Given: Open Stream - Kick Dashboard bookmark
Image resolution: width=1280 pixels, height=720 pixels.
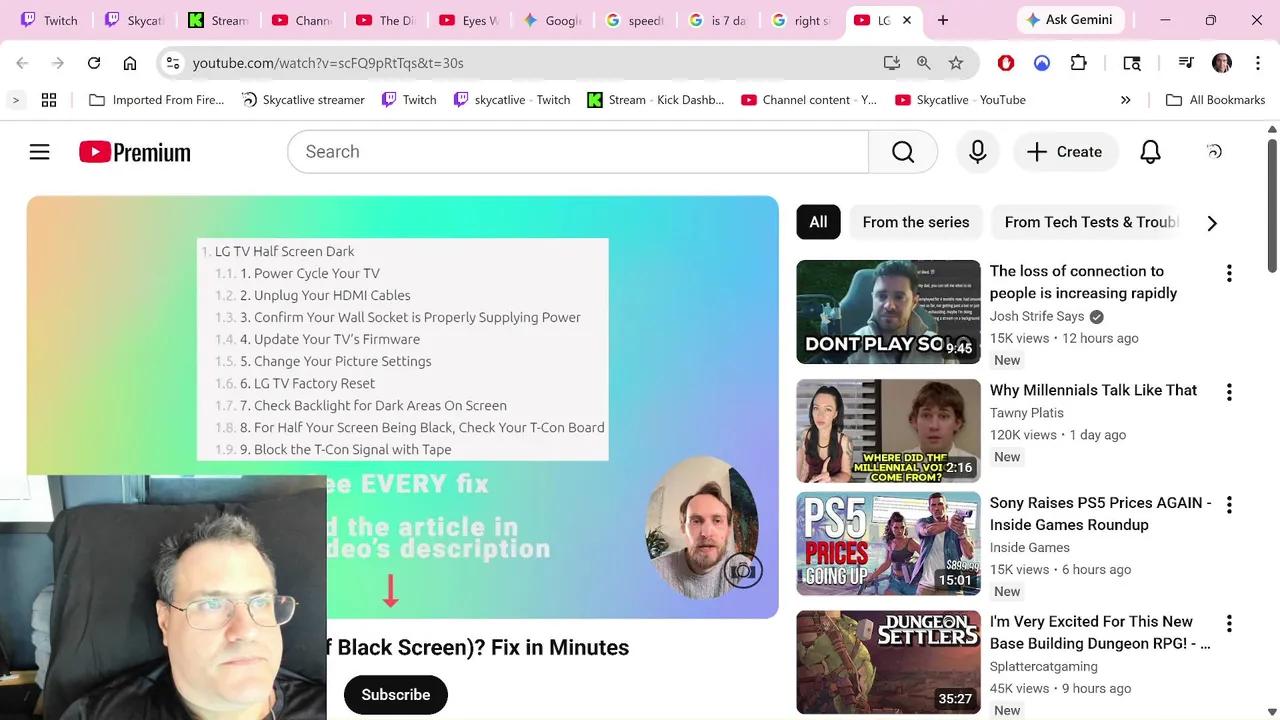Looking at the screenshot, I should (656, 100).
